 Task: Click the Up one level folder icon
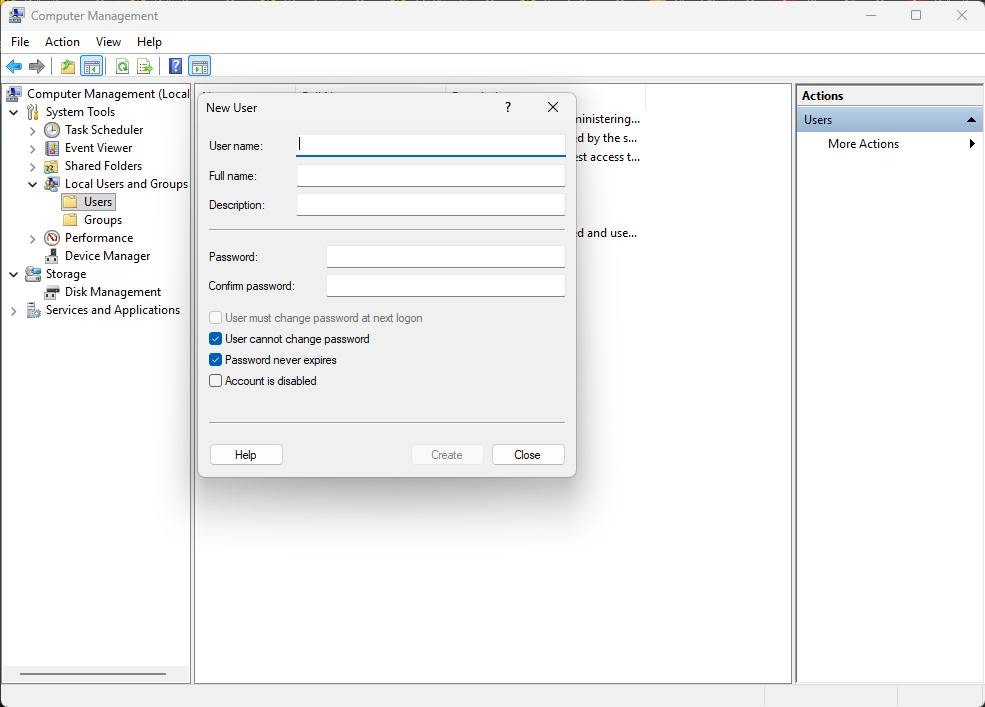click(x=68, y=66)
